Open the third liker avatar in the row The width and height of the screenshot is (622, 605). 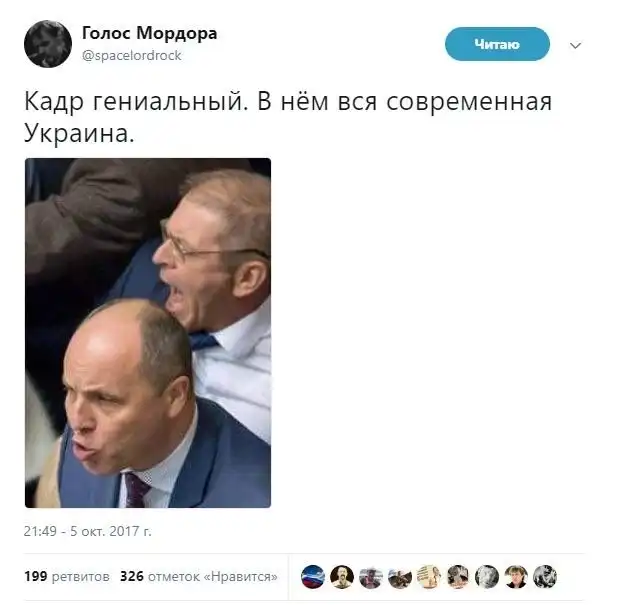pyautogui.click(x=371, y=576)
